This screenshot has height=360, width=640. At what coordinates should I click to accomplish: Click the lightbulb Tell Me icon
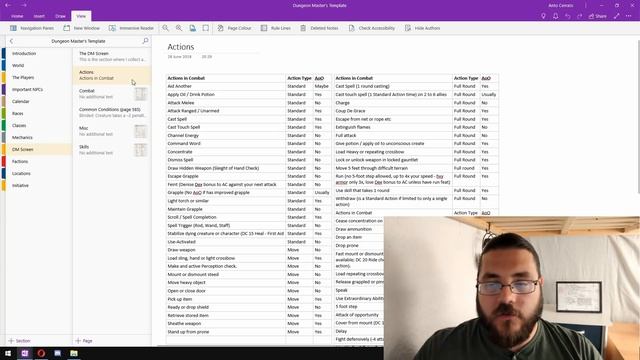point(543,16)
